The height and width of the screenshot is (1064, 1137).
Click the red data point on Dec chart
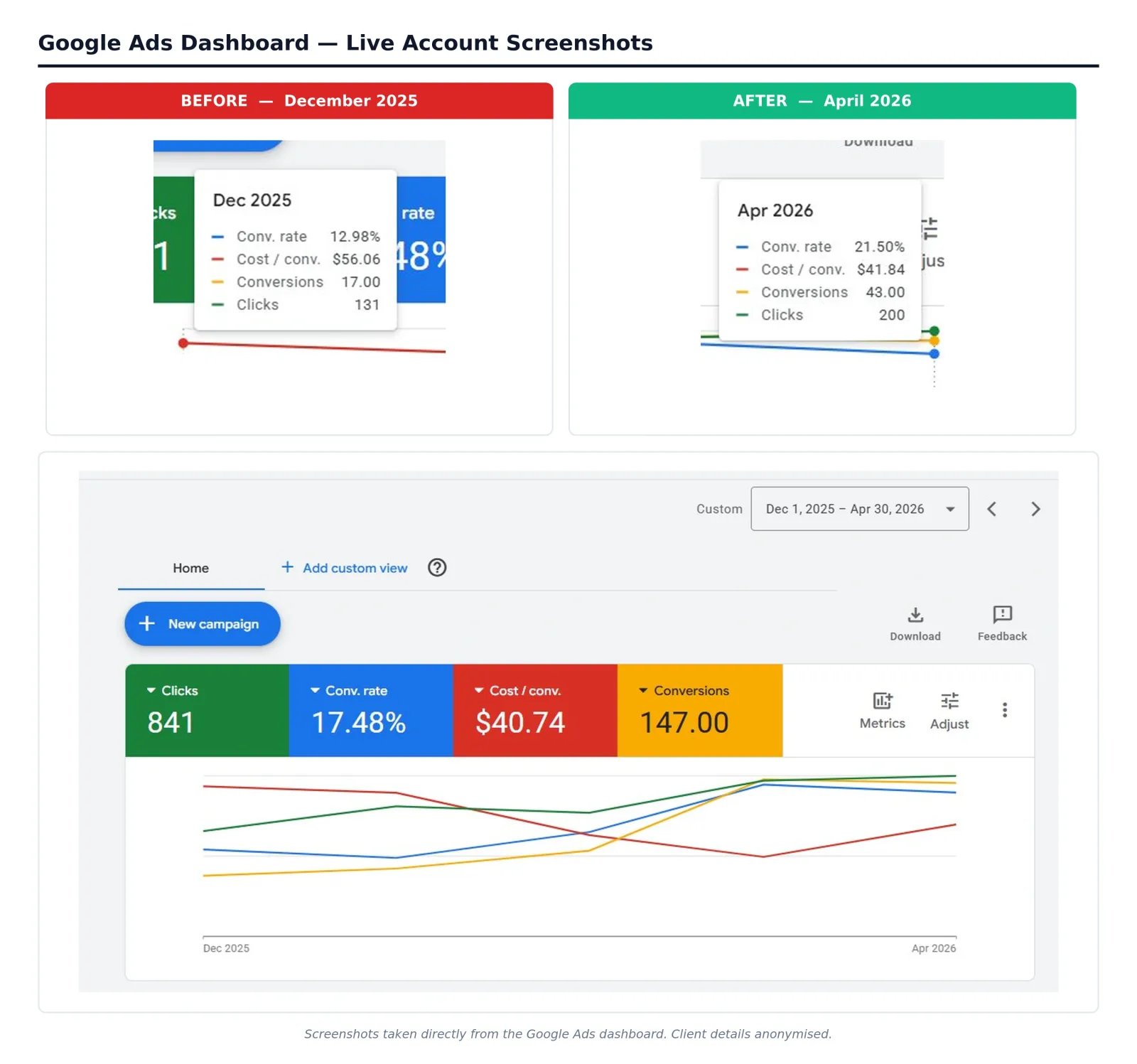(x=183, y=343)
